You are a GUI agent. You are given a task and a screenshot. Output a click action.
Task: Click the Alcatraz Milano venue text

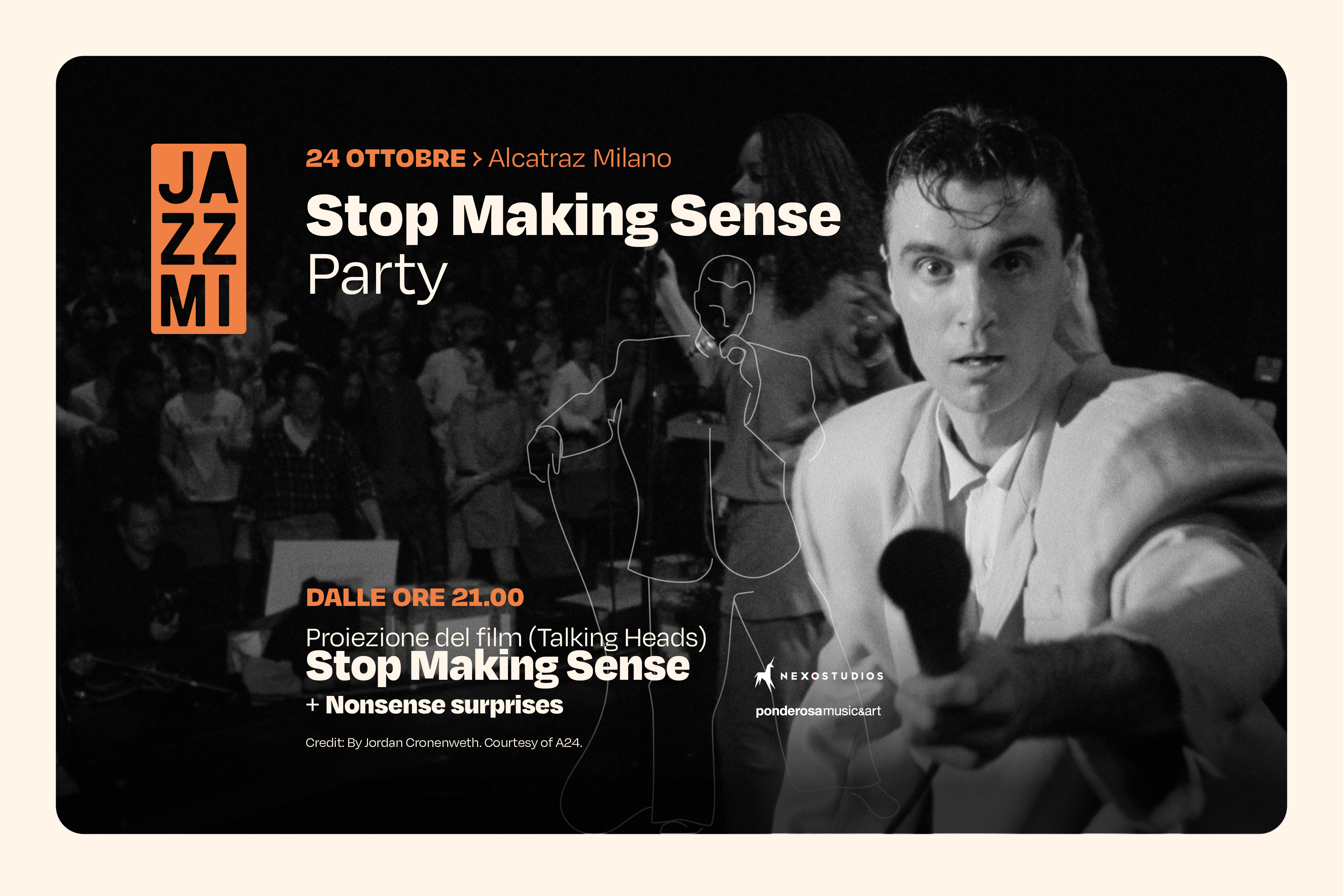pos(580,158)
